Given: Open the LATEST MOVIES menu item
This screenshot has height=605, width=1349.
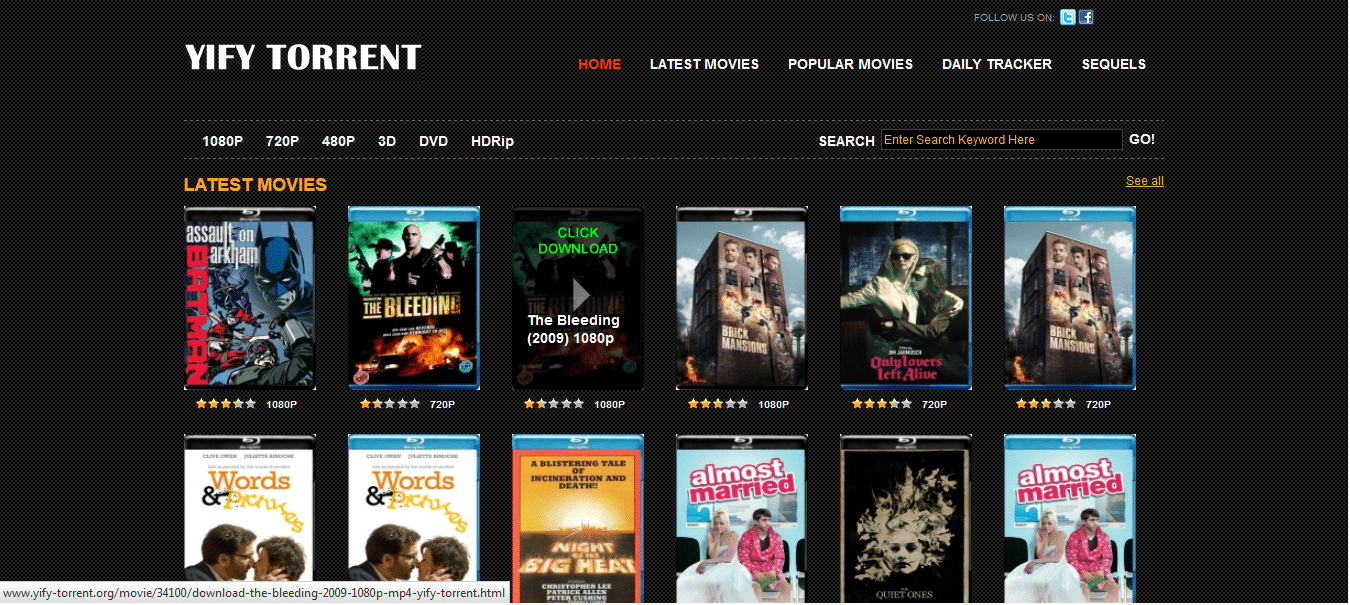Looking at the screenshot, I should [x=704, y=64].
